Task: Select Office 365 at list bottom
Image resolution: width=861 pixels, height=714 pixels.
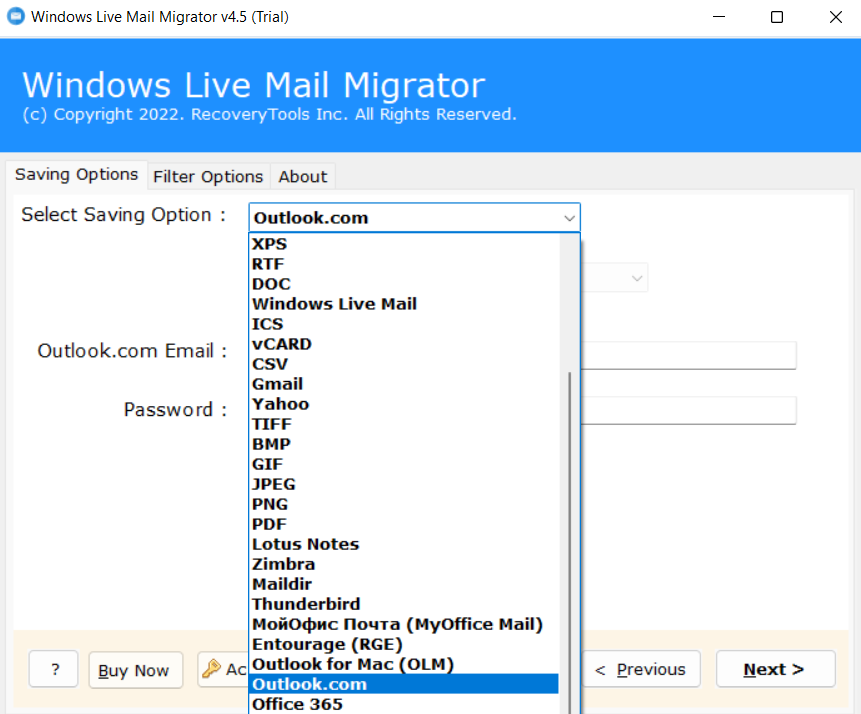Action: click(x=404, y=704)
